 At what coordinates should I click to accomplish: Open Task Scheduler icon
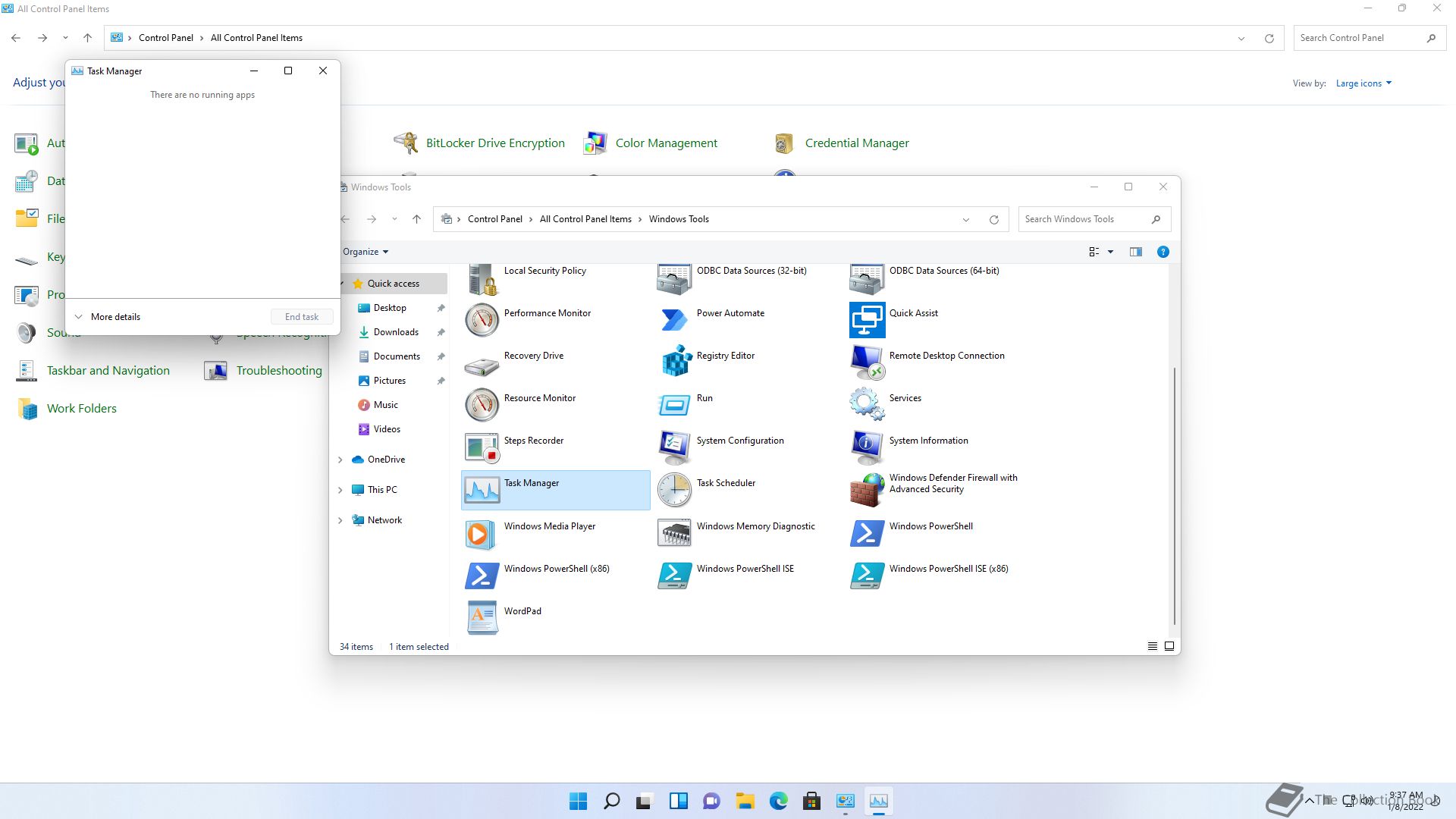coord(675,490)
